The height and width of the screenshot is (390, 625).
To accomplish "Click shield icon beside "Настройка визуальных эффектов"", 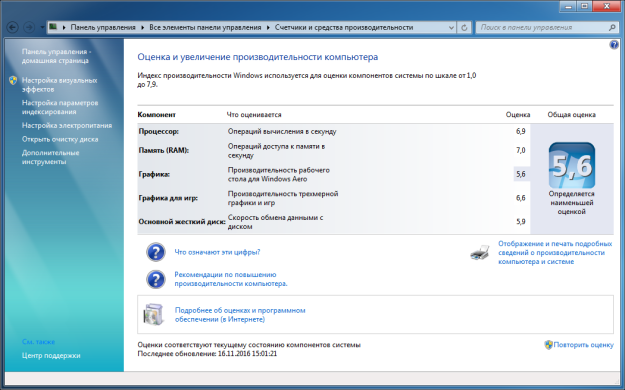I will (13, 81).
